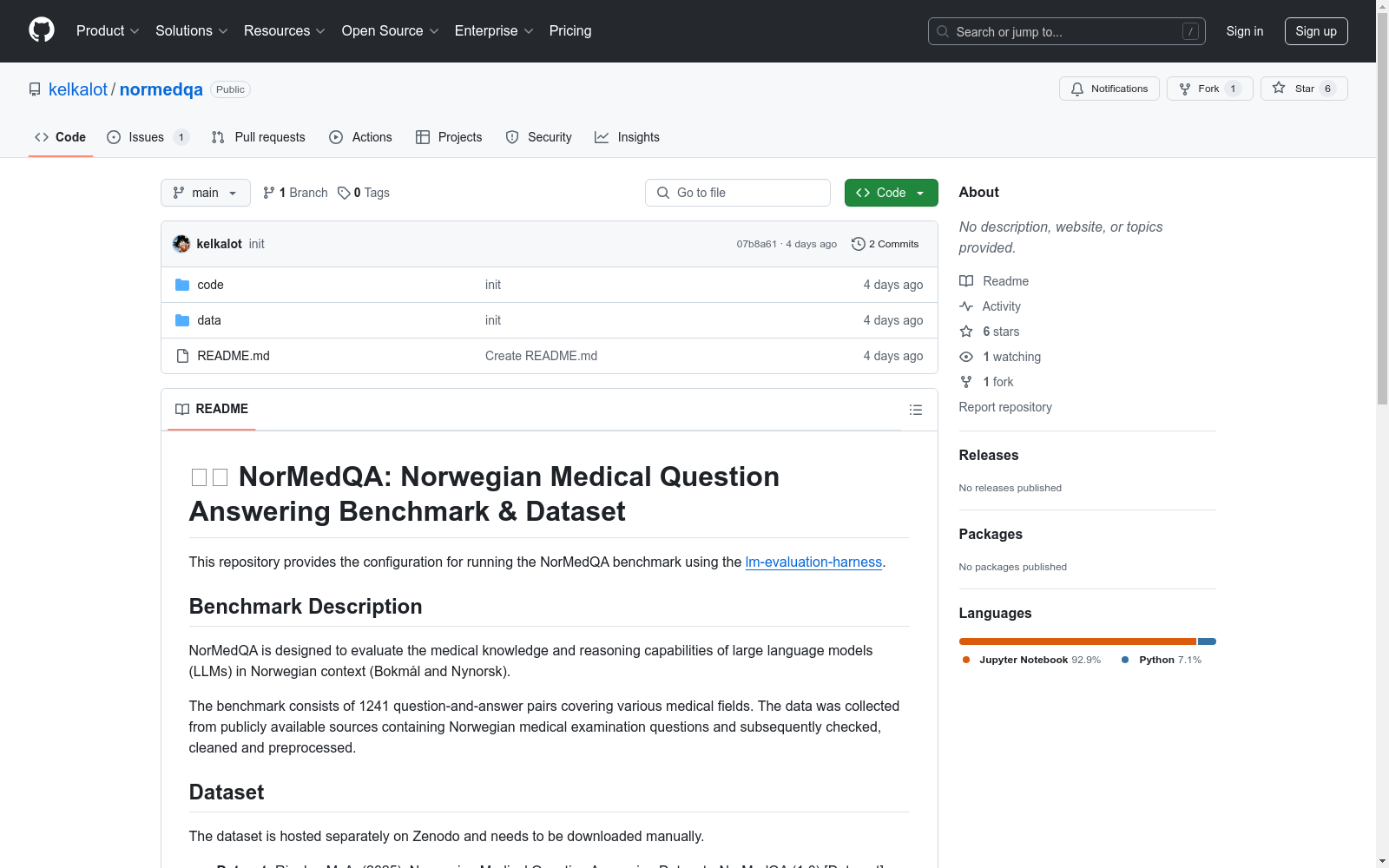Switch to the Actions tab
The image size is (1389, 868).
click(x=361, y=137)
